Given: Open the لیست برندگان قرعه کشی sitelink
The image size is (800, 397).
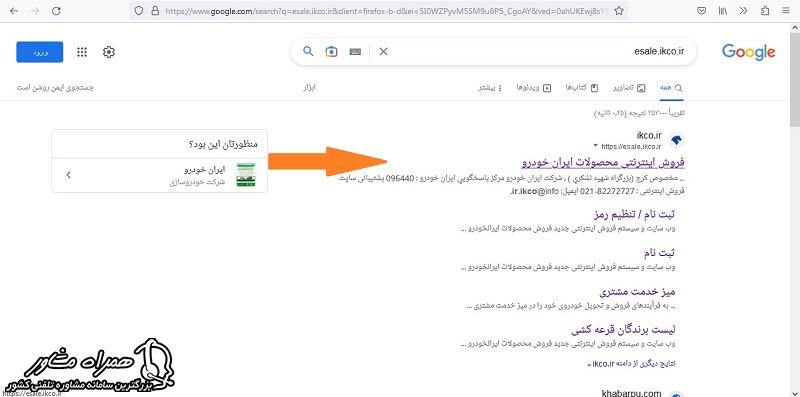Looking at the screenshot, I should tap(623, 329).
